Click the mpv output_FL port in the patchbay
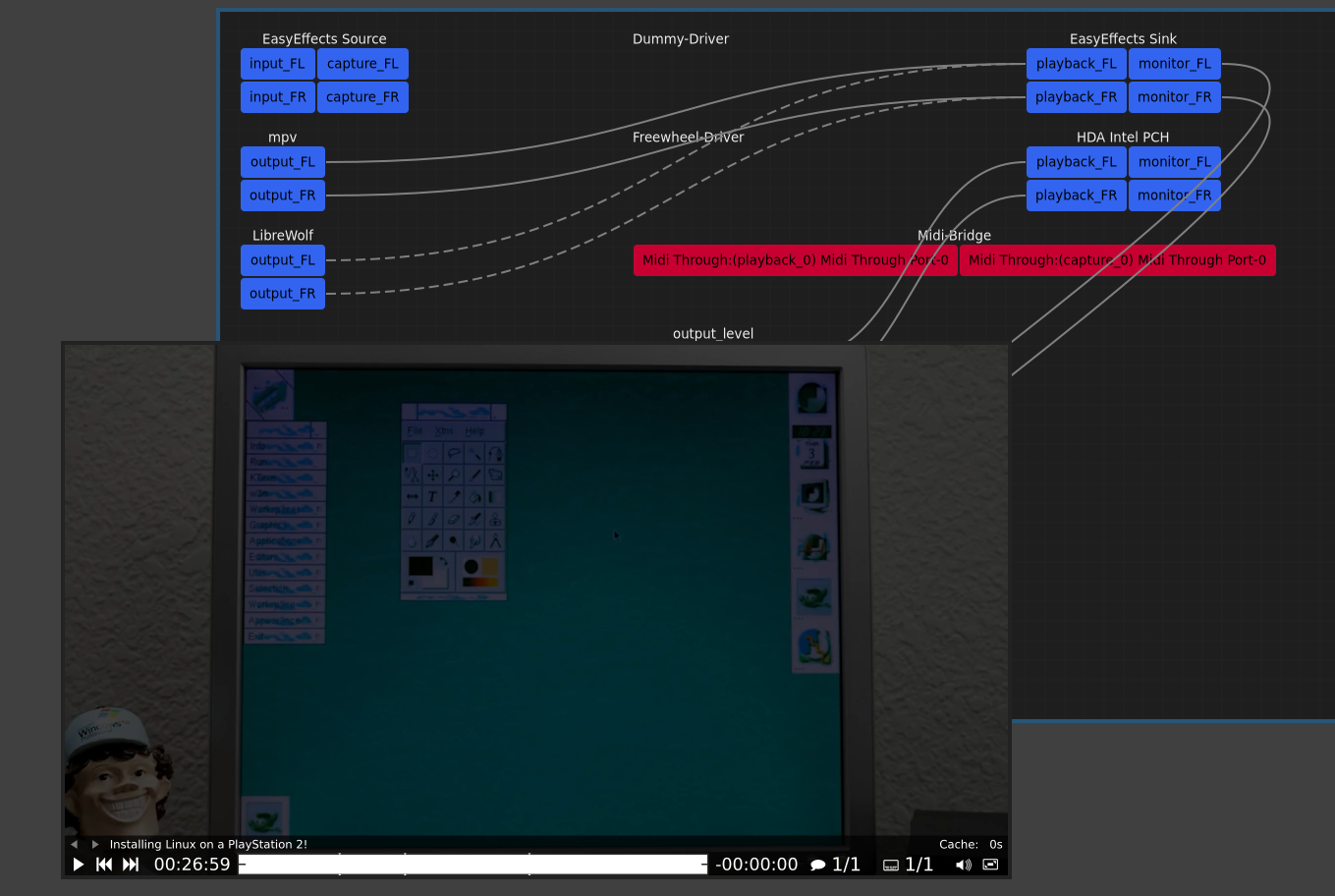1335x896 pixels. 282,161
